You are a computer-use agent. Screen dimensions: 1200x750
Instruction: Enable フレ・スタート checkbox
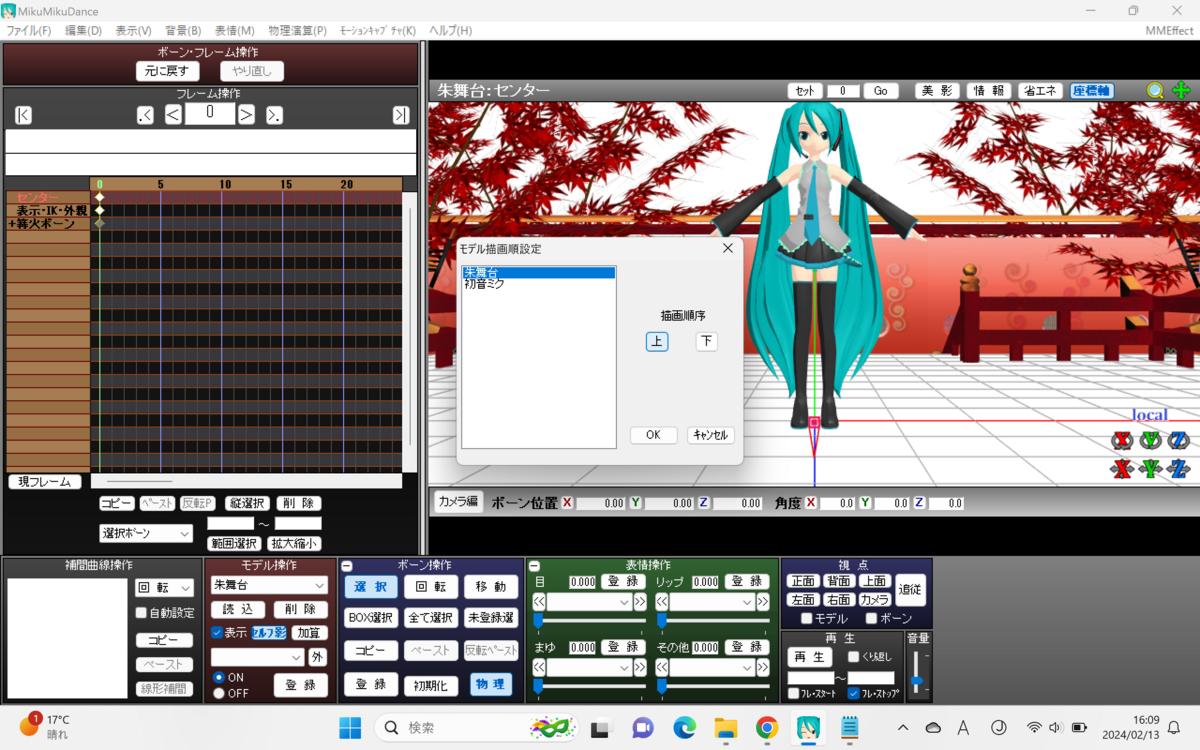793,693
